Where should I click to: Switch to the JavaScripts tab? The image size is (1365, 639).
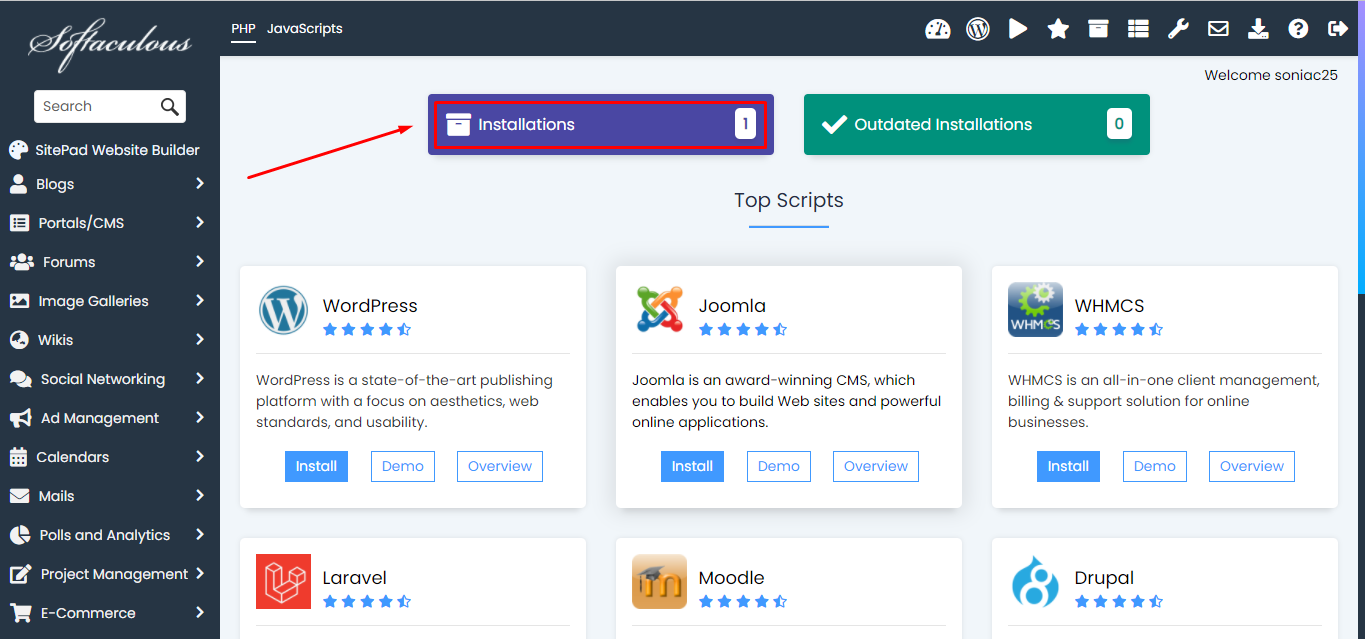tap(305, 29)
